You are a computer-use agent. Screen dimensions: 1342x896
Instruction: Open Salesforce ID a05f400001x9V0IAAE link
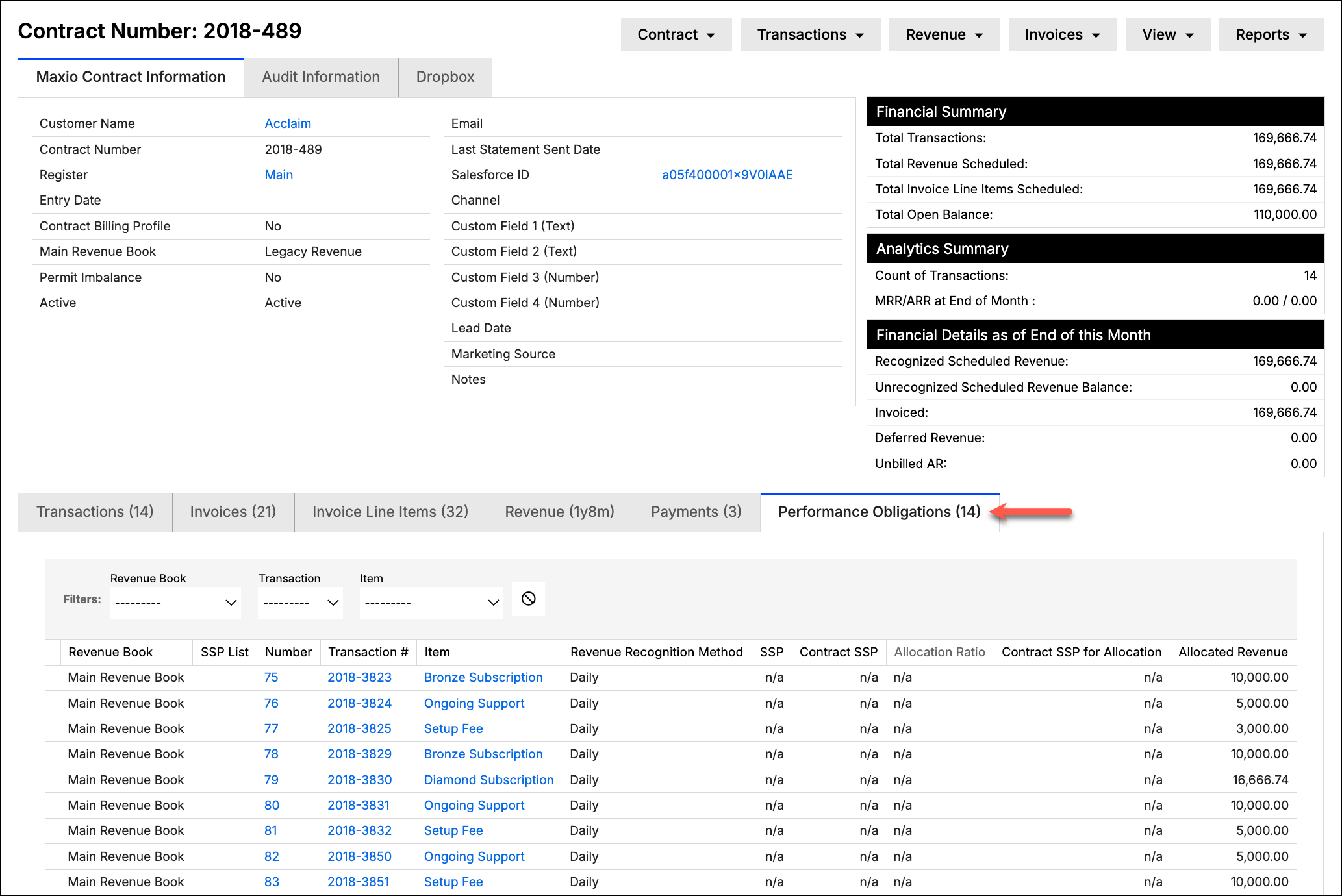[x=728, y=175]
